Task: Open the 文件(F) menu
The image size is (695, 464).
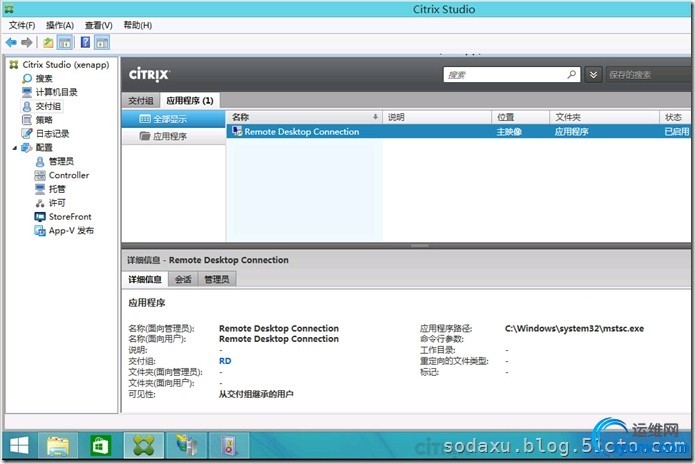Action: click(22, 25)
